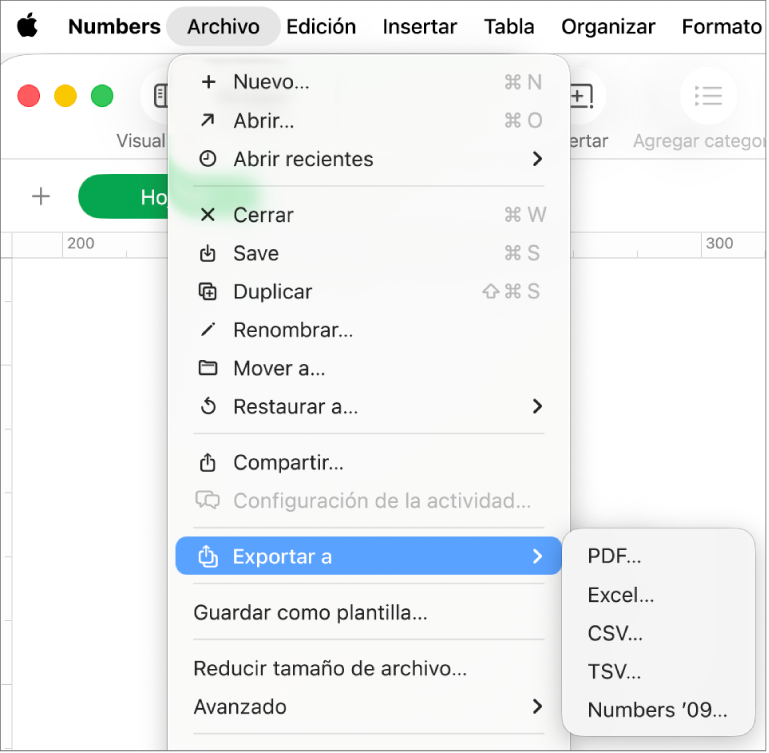
Task: Click the share icon beside Compartir
Action: click(x=208, y=462)
